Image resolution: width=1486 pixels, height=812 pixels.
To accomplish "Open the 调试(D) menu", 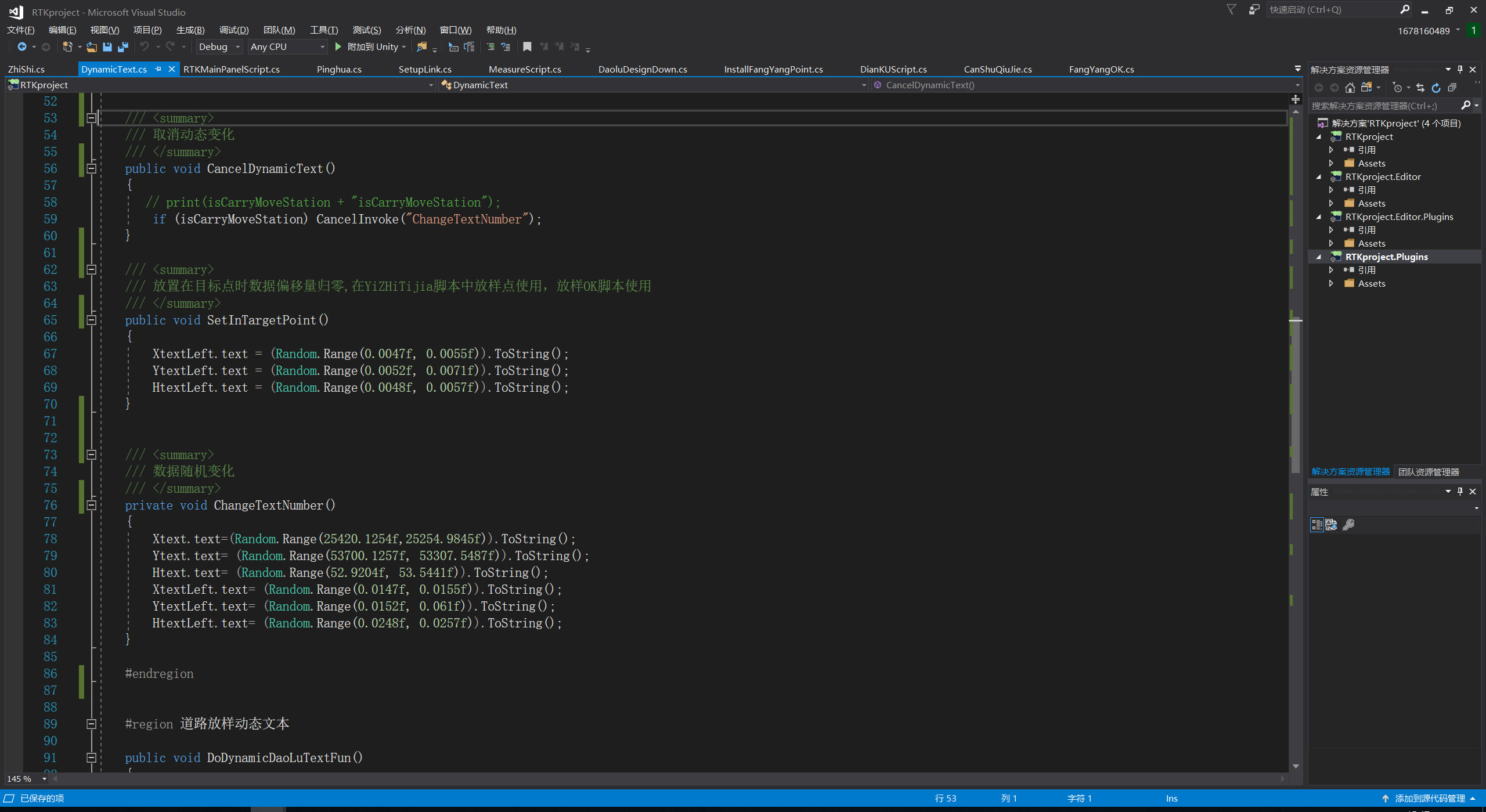I will [x=234, y=30].
